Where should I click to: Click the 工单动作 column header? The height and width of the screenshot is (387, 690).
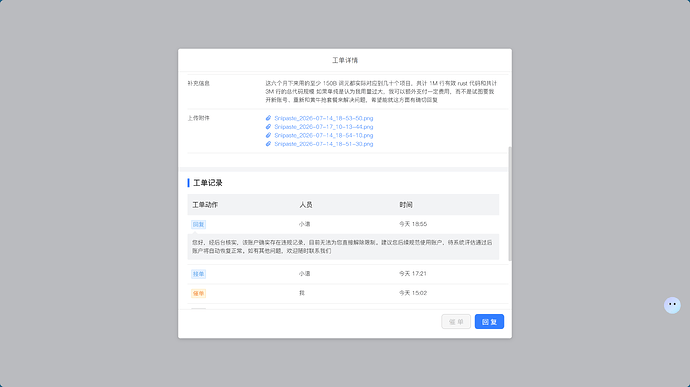point(205,205)
